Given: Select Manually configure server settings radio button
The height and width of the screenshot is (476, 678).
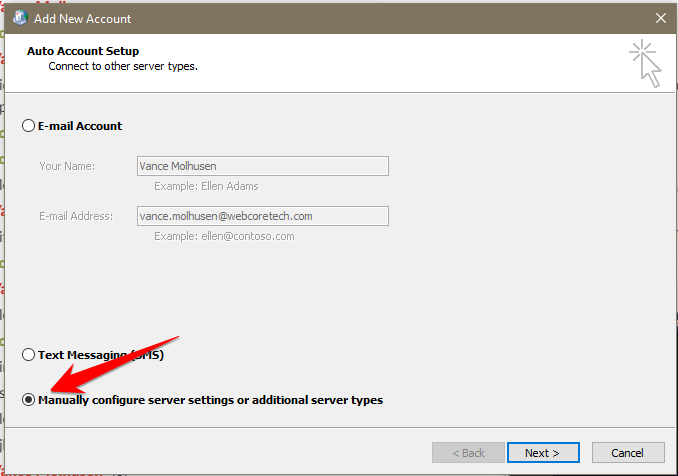Looking at the screenshot, I should point(28,400).
